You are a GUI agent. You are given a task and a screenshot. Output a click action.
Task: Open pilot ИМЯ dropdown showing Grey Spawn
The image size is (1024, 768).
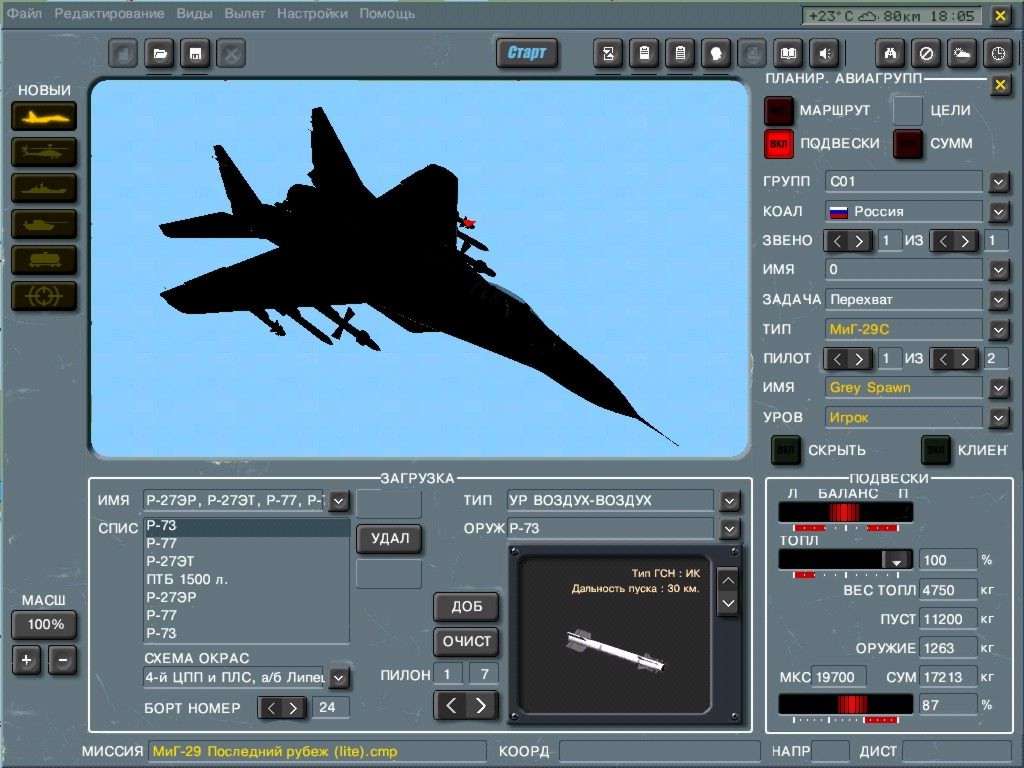999,389
